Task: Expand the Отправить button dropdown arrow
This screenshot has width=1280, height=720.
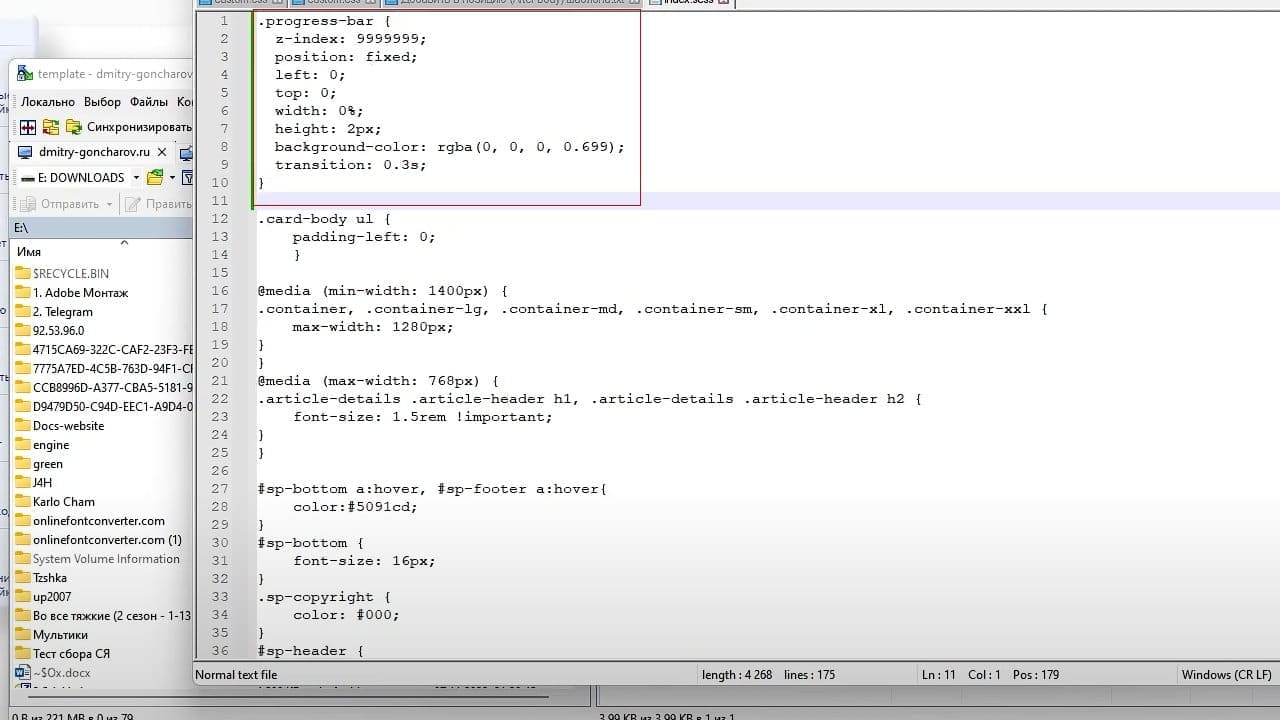Action: point(109,204)
